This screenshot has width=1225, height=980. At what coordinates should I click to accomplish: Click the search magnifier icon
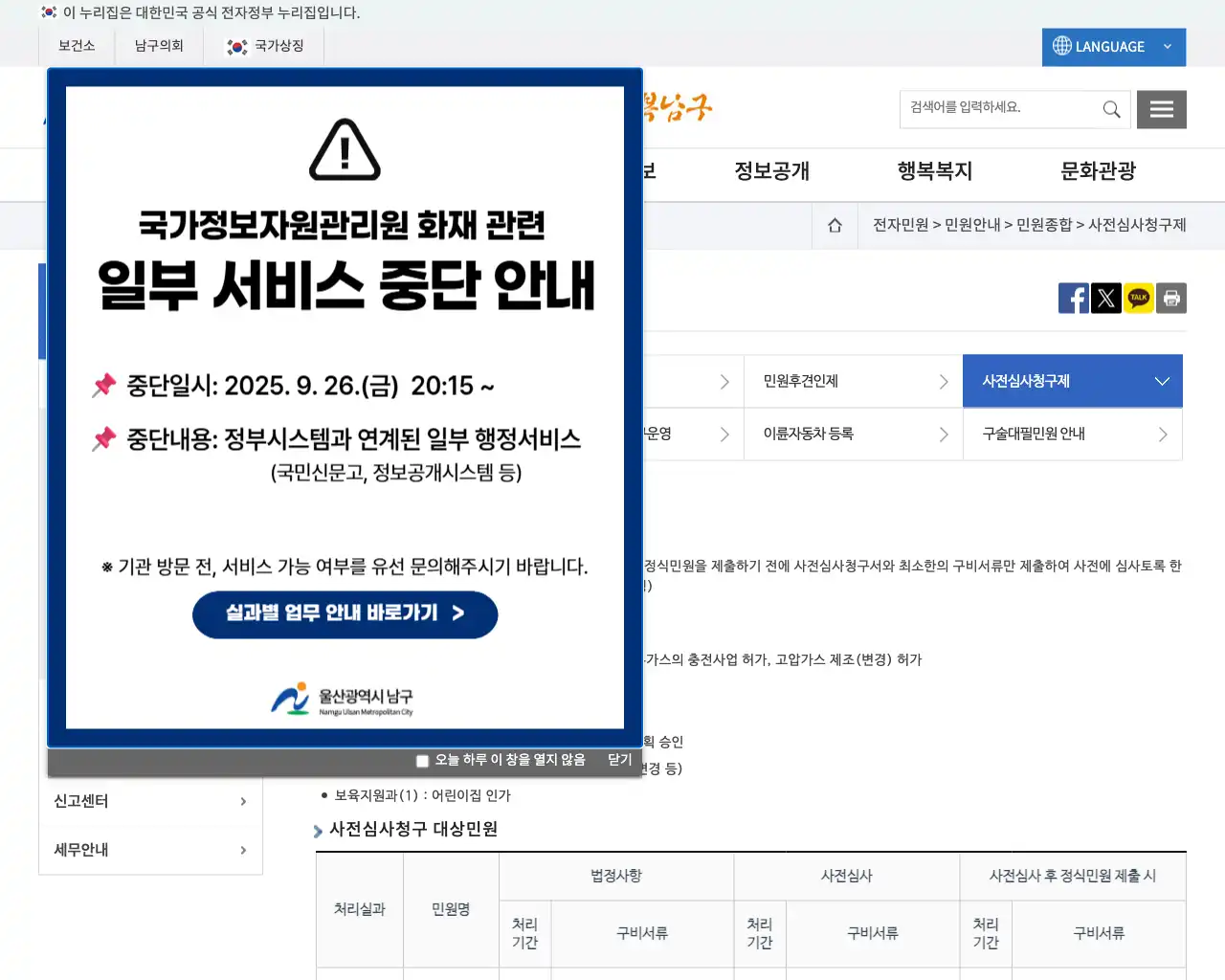tap(1111, 110)
